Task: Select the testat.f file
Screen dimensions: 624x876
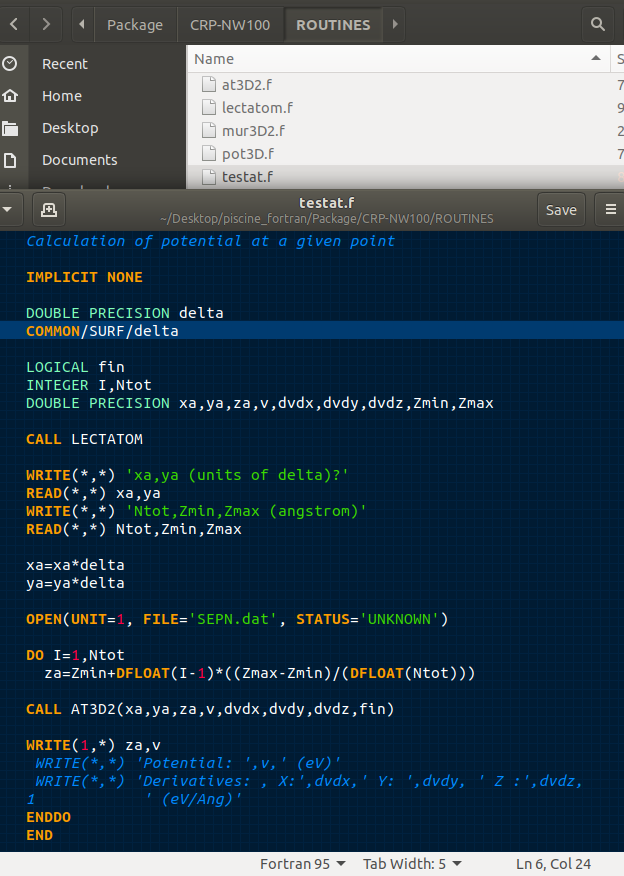Action: (247, 177)
